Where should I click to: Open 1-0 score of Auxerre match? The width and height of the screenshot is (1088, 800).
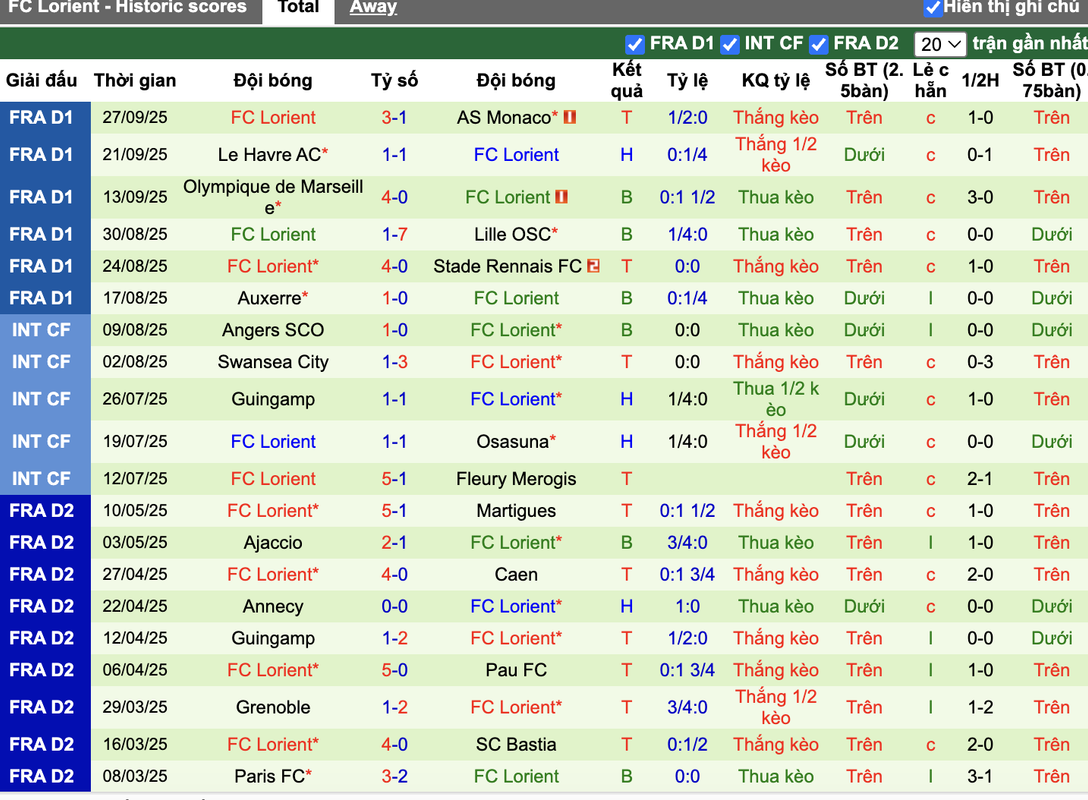tap(394, 298)
